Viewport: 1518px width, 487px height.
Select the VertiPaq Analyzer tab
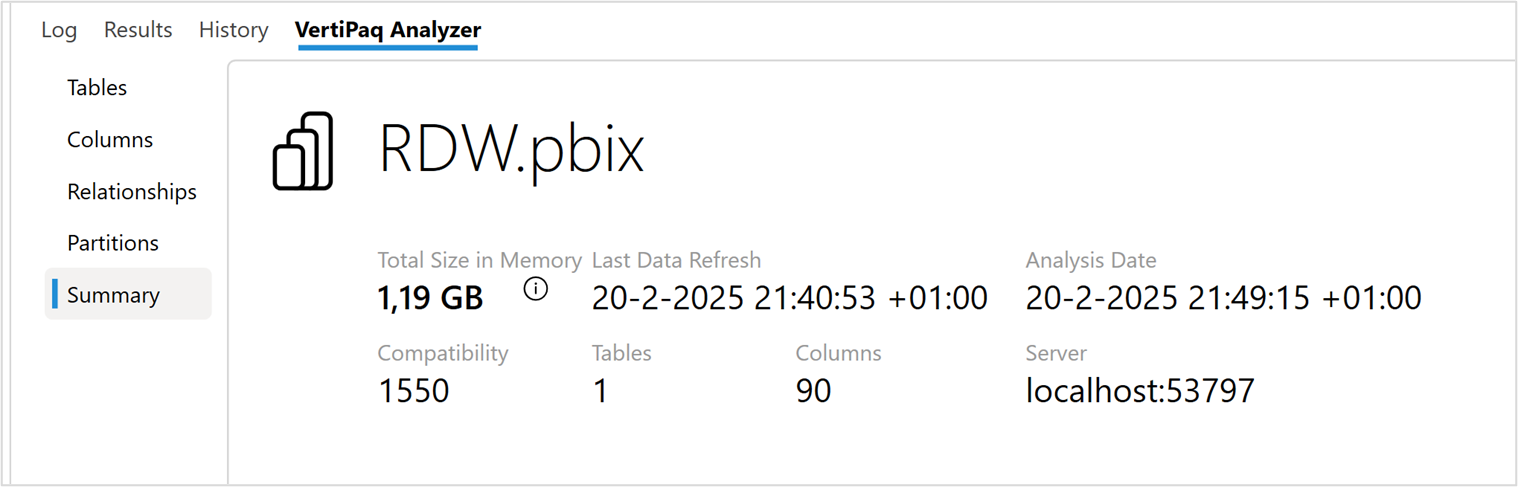coord(388,30)
